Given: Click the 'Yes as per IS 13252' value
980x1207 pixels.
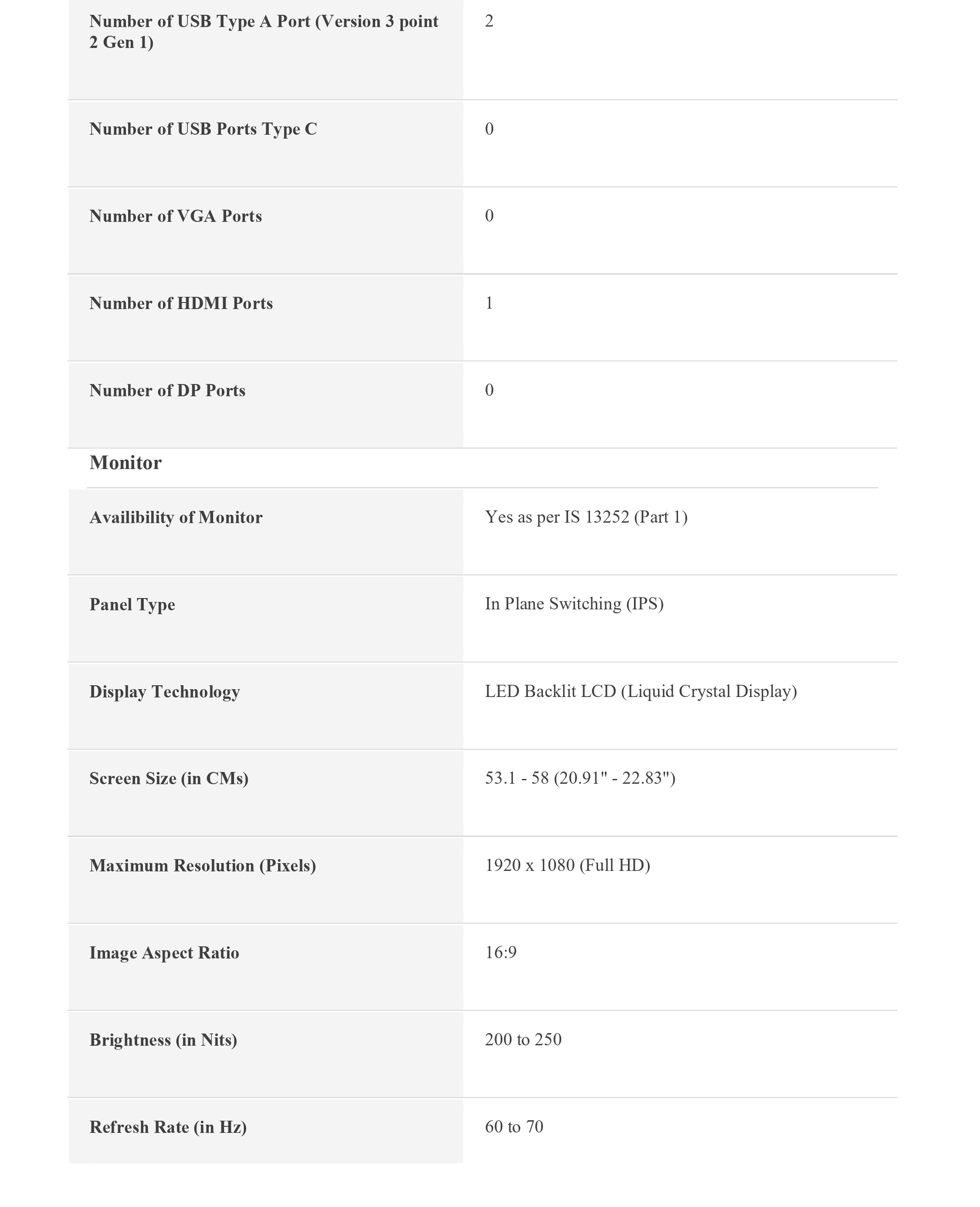Looking at the screenshot, I should coord(586,517).
